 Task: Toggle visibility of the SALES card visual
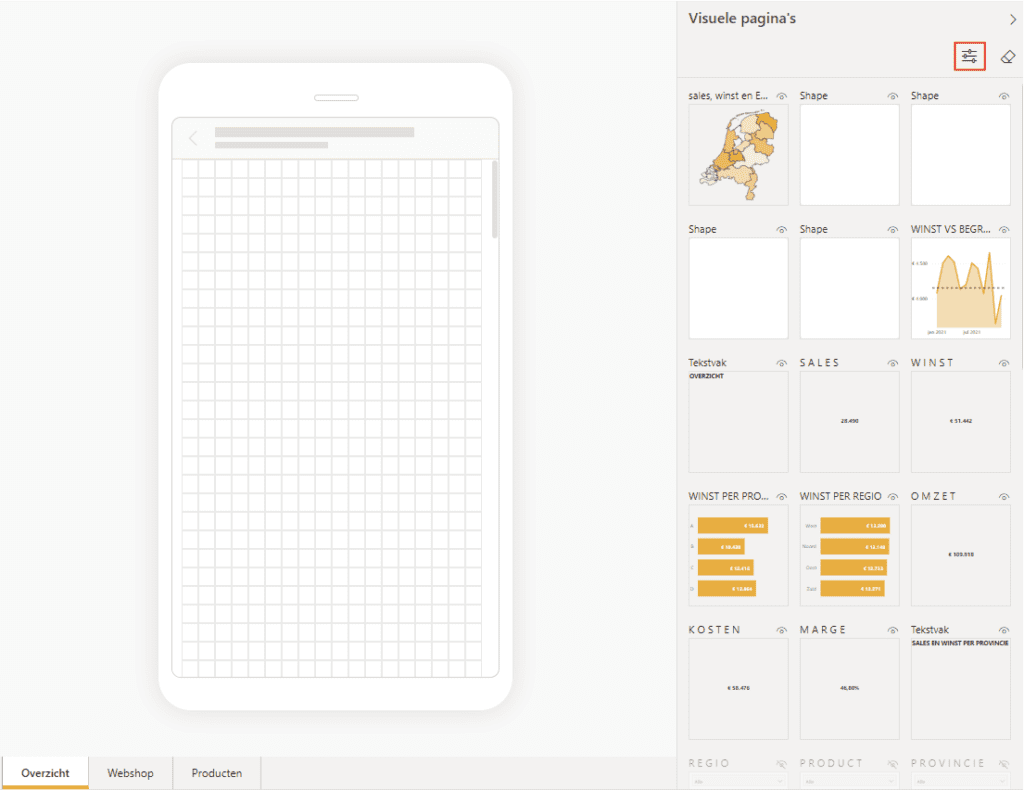click(892, 363)
